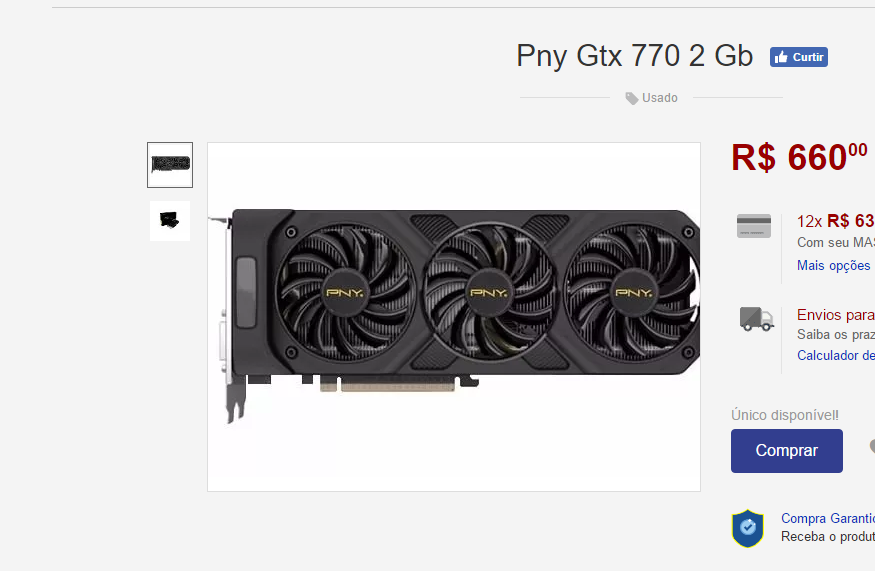875x575 pixels.
Task: Select the first graphics card thumbnail
Action: [170, 165]
